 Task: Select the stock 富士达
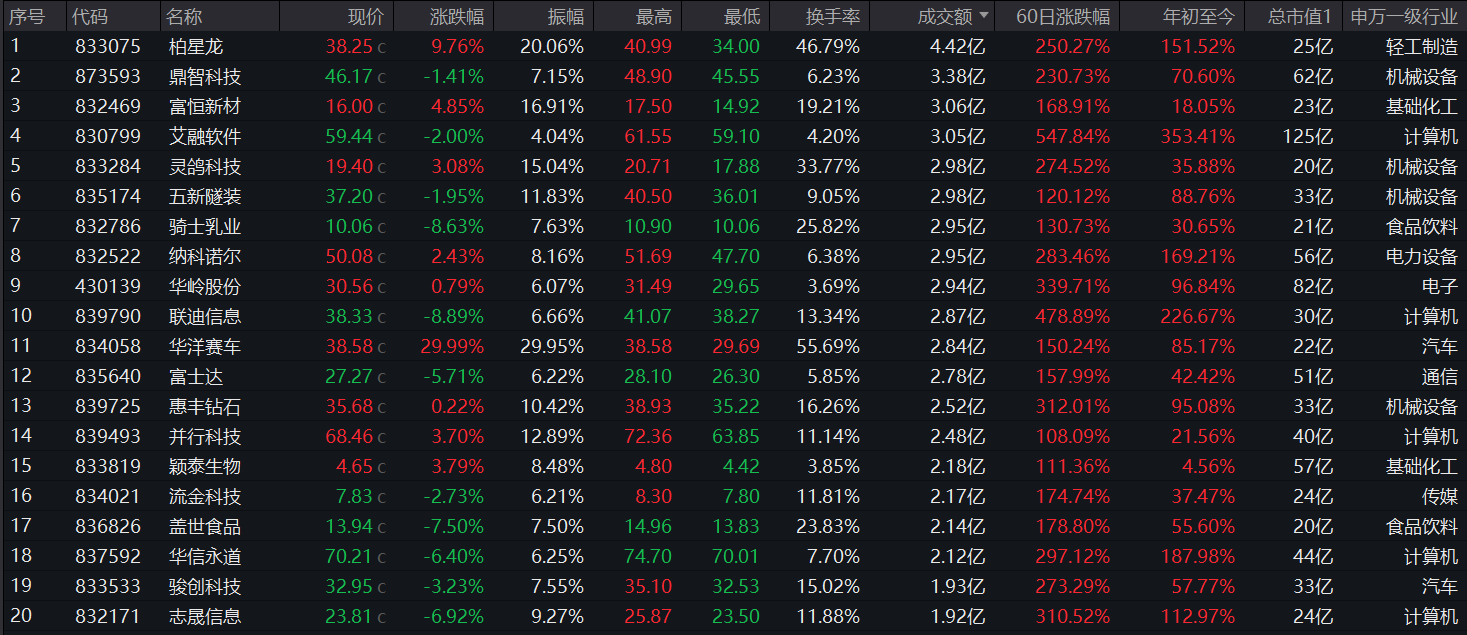click(196, 376)
